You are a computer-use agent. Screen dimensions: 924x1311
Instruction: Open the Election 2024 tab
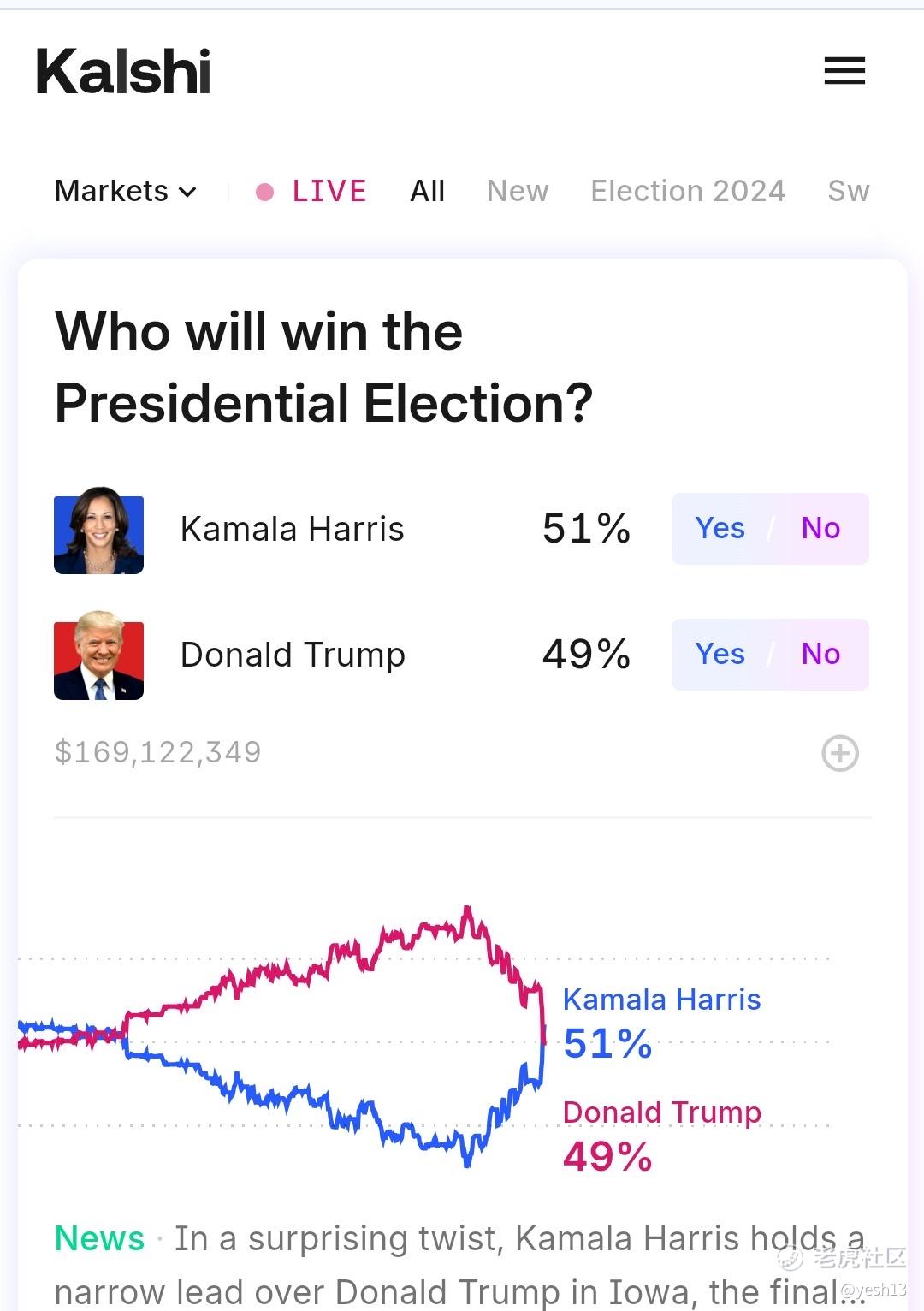tap(688, 191)
